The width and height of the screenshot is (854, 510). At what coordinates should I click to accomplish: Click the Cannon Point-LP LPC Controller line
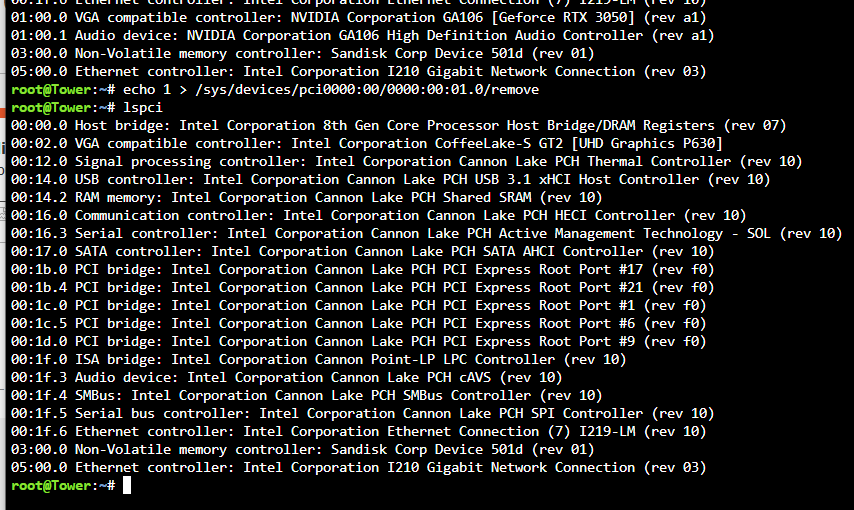tap(319, 359)
